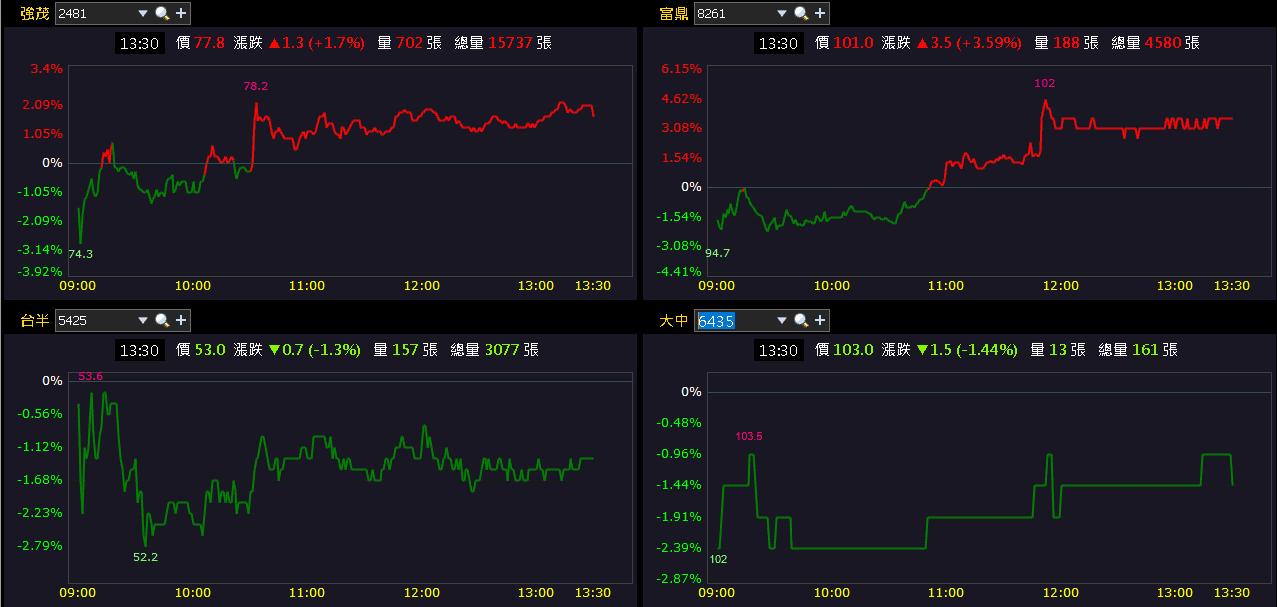The height and width of the screenshot is (607, 1277).
Task: Open the dropdown arrow for stock code 6435
Action: tap(781, 320)
